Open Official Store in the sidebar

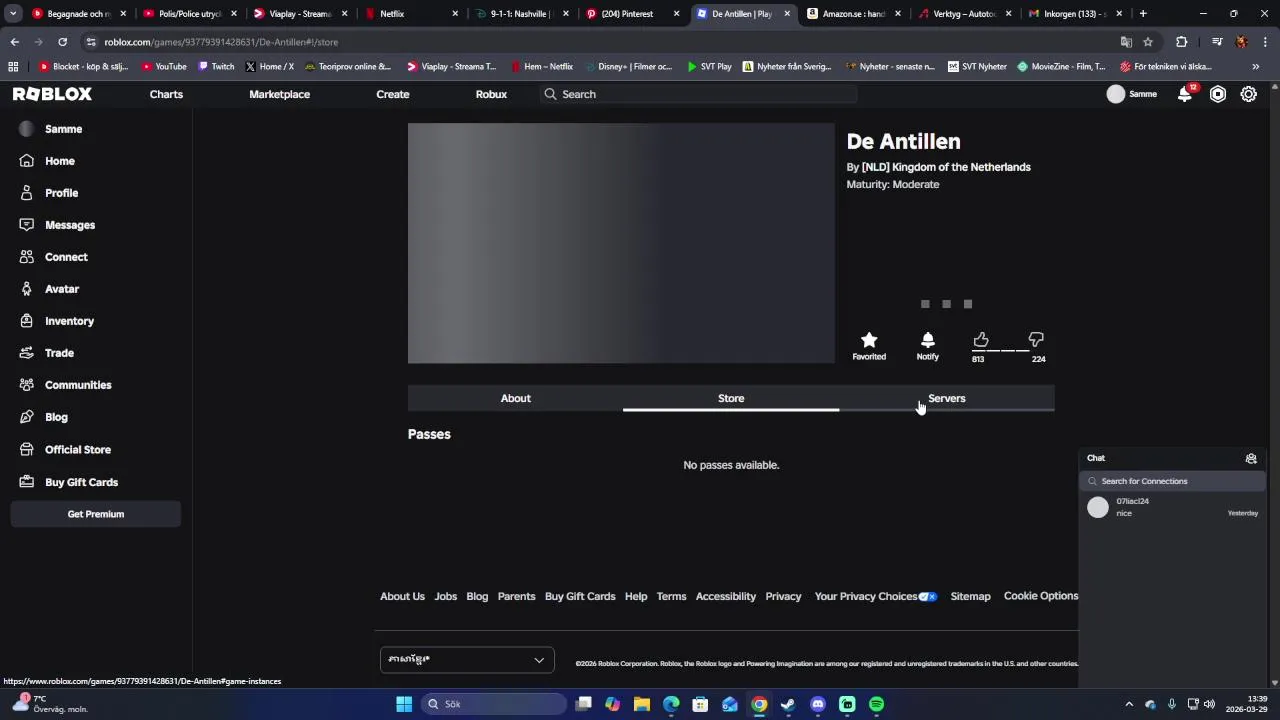pos(77,450)
